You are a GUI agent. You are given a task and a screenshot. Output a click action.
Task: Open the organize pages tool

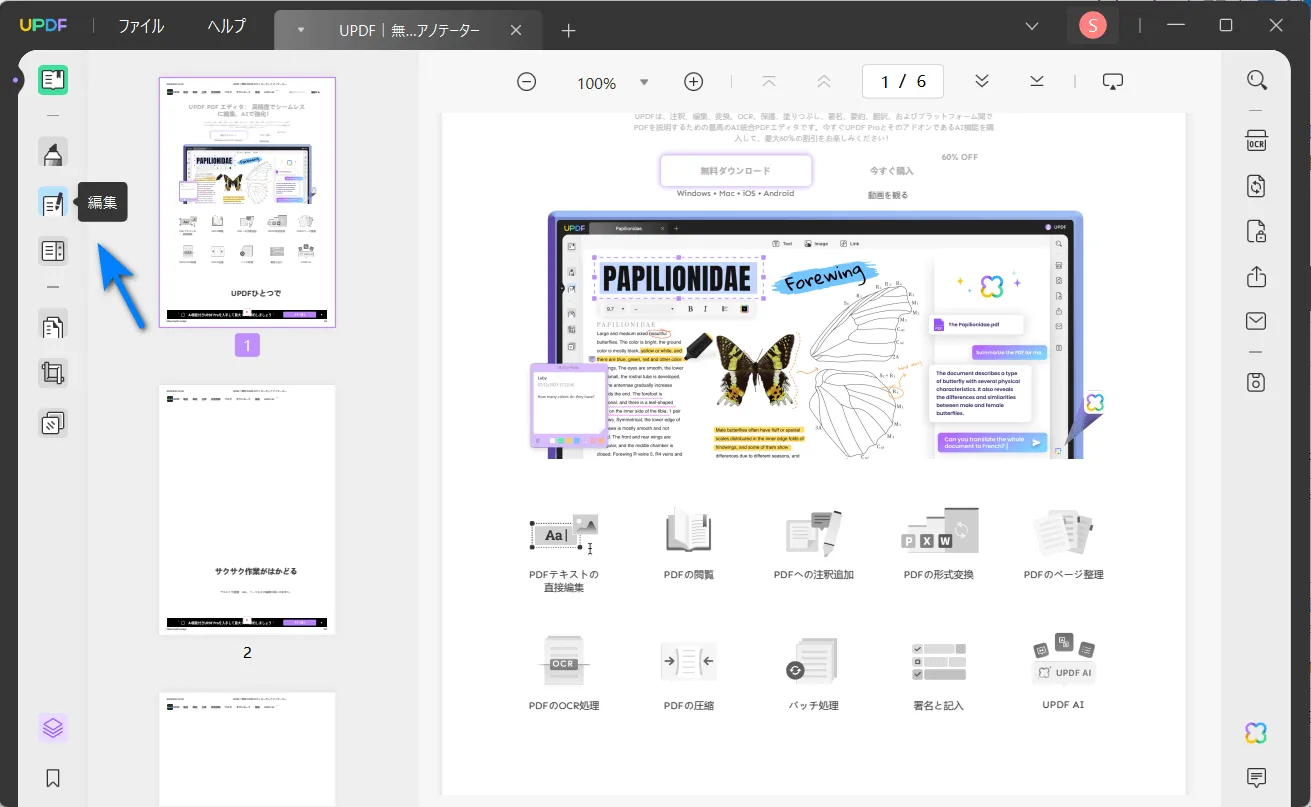53,325
